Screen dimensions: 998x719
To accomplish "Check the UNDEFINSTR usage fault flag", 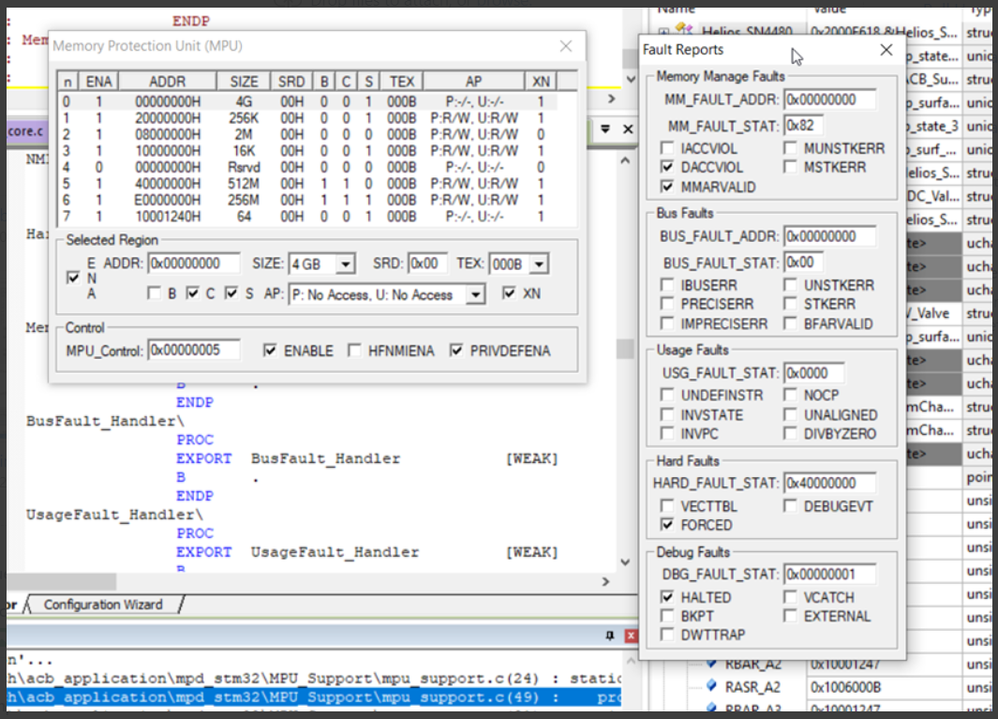I will point(667,395).
